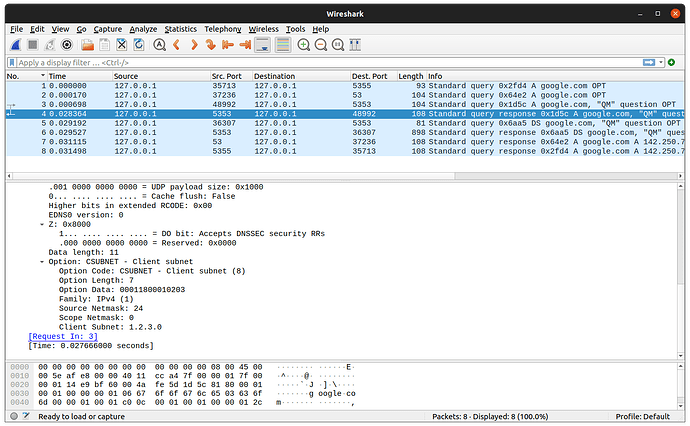Screen dimensions: 690x426
Task: Open the Wireless menu
Action: tap(264, 29)
